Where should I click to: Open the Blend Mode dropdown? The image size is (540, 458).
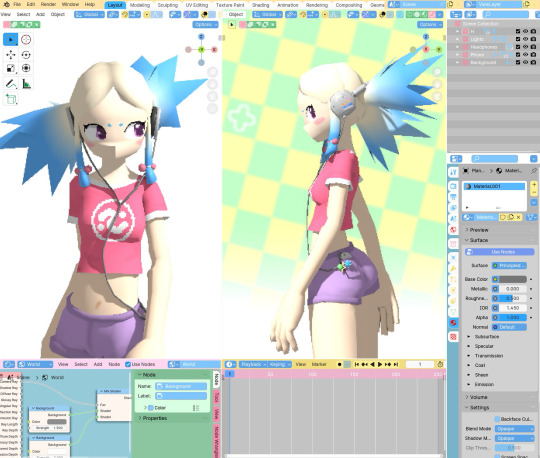pyautogui.click(x=515, y=428)
